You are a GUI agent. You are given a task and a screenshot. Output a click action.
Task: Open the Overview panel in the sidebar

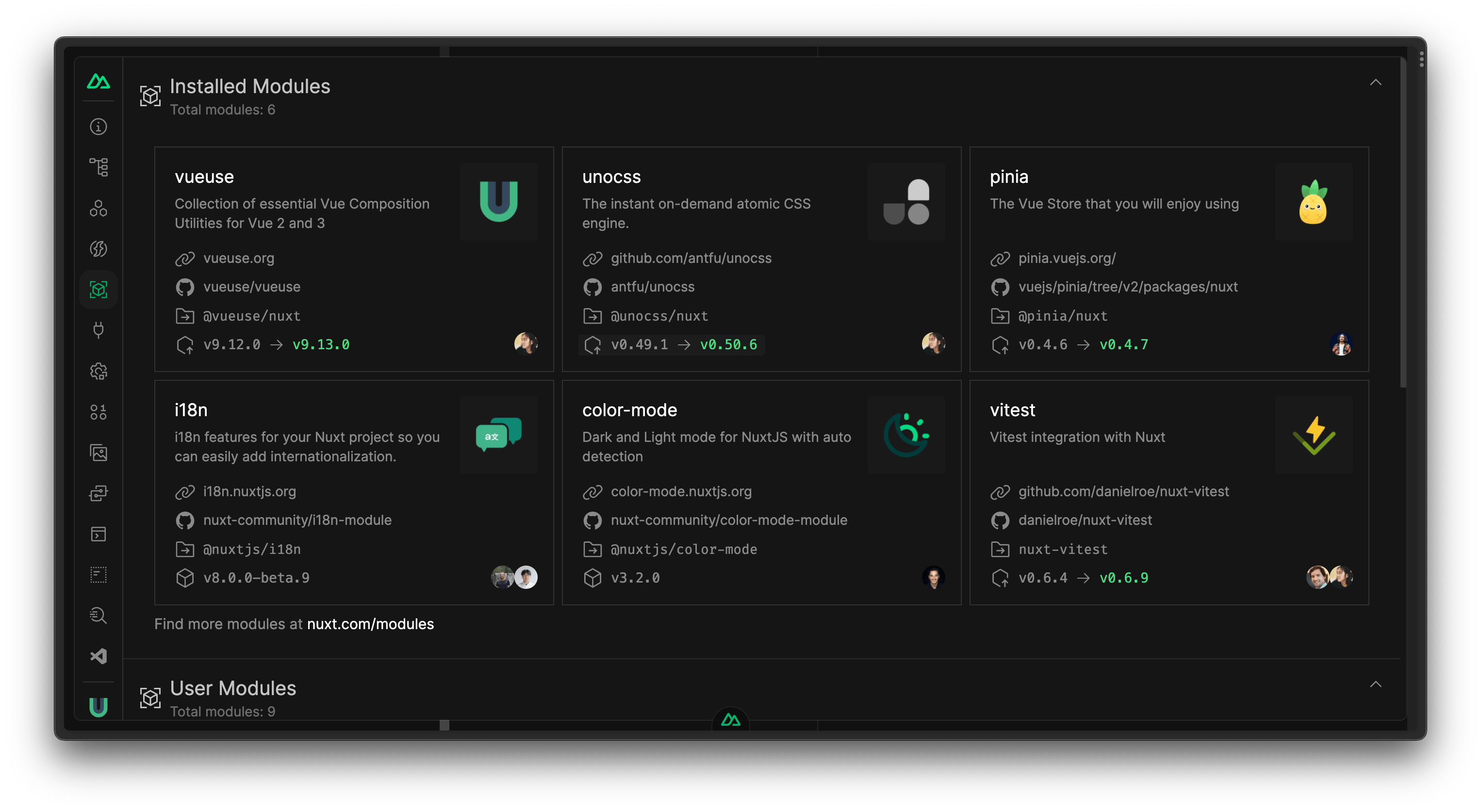point(99,127)
